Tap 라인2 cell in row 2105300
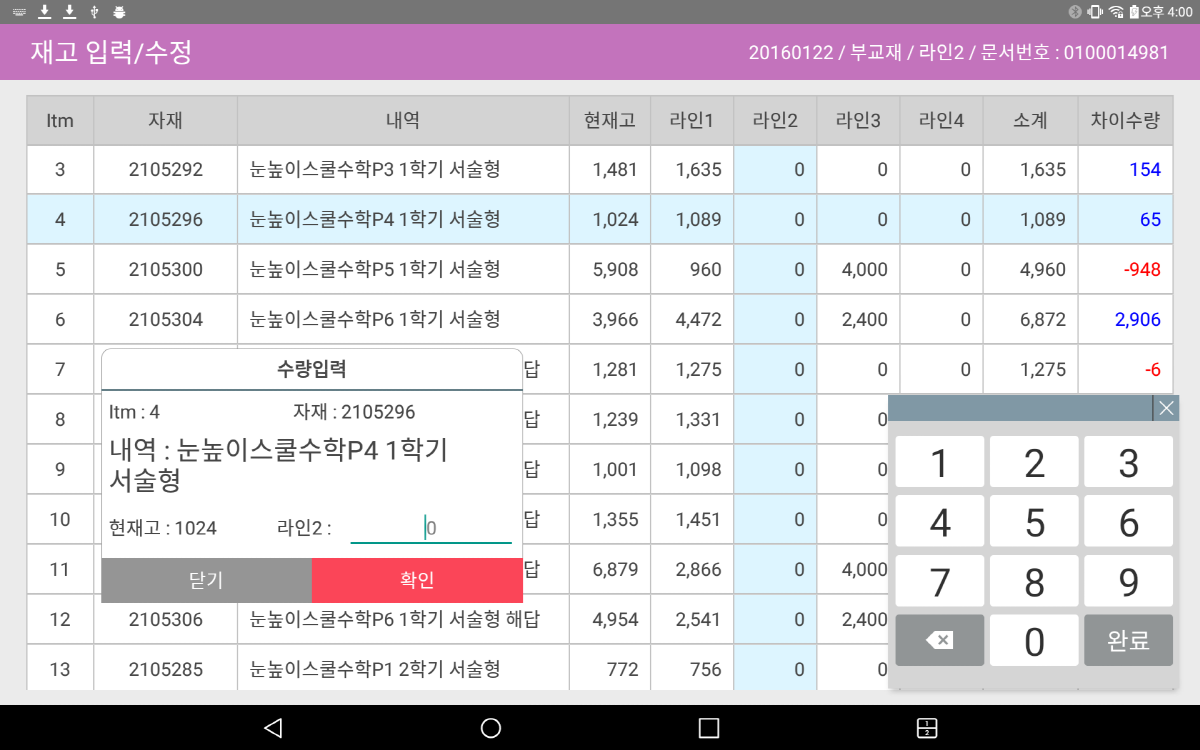Viewport: 1200px width, 750px height. point(775,270)
